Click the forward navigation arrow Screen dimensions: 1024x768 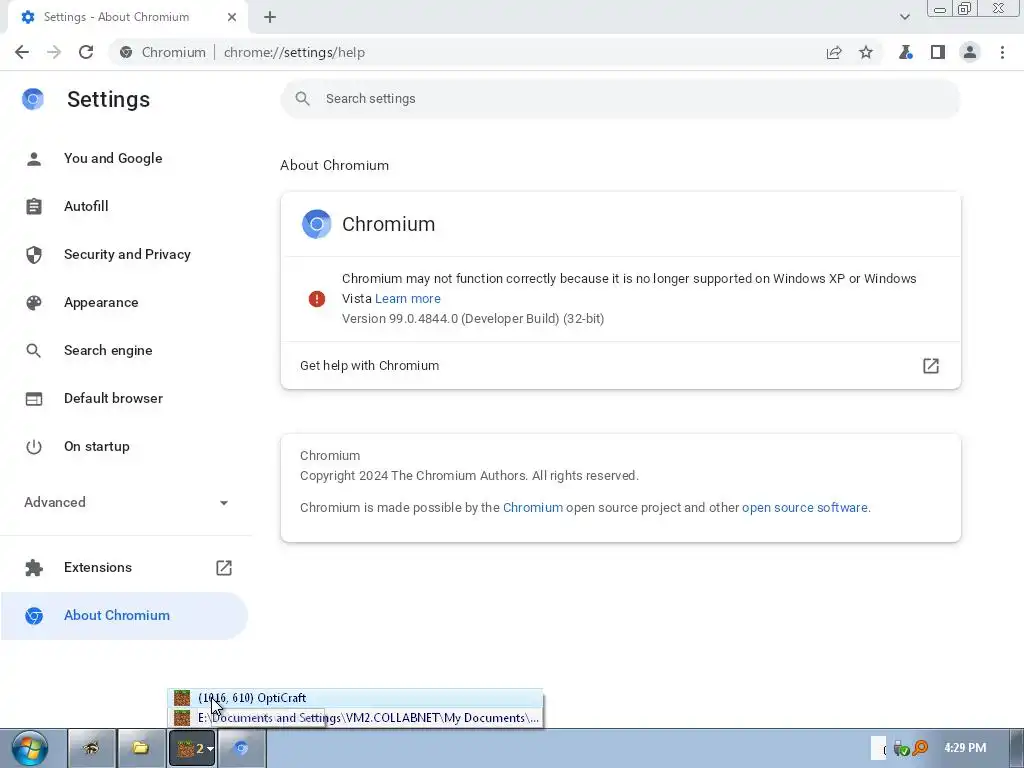54,52
